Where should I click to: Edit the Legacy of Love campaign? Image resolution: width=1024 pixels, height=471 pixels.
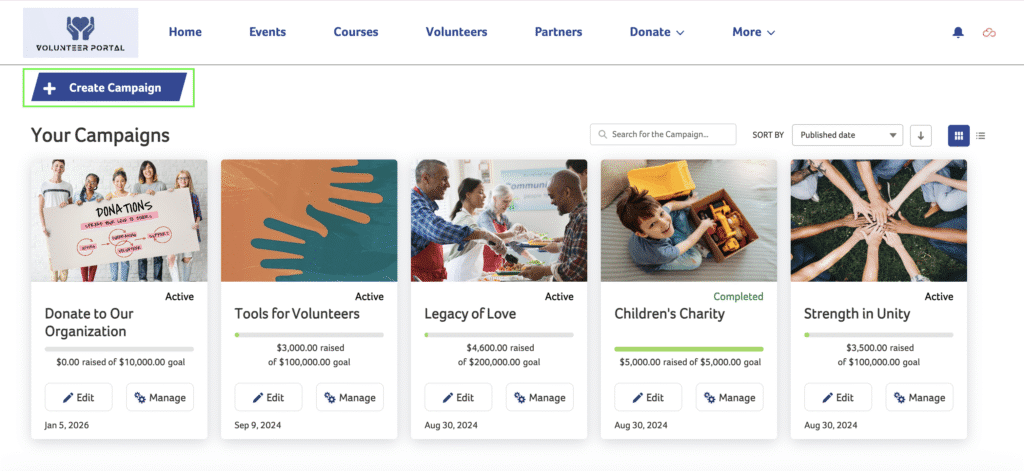pyautogui.click(x=458, y=397)
